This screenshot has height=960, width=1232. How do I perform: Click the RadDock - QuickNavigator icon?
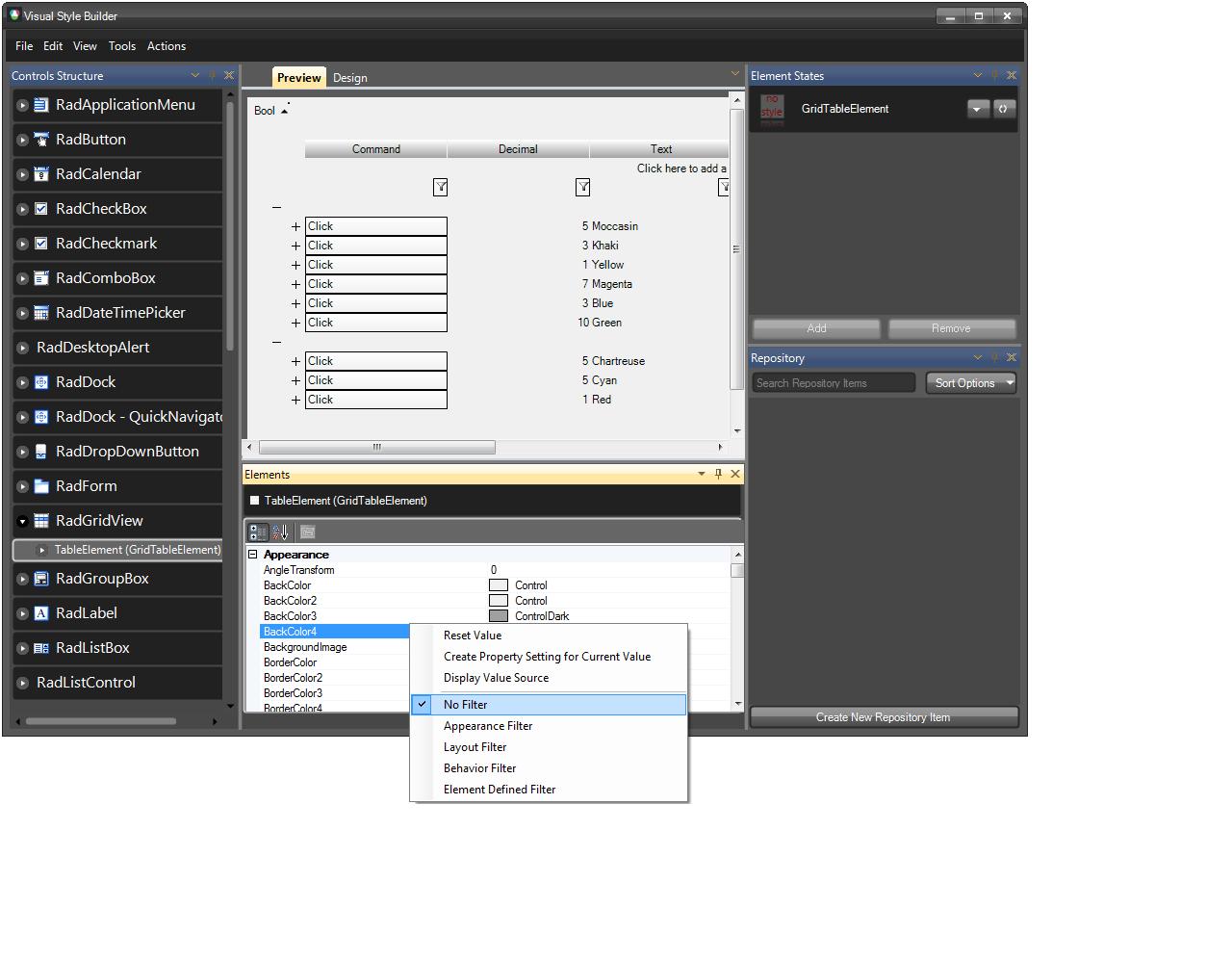coord(41,417)
